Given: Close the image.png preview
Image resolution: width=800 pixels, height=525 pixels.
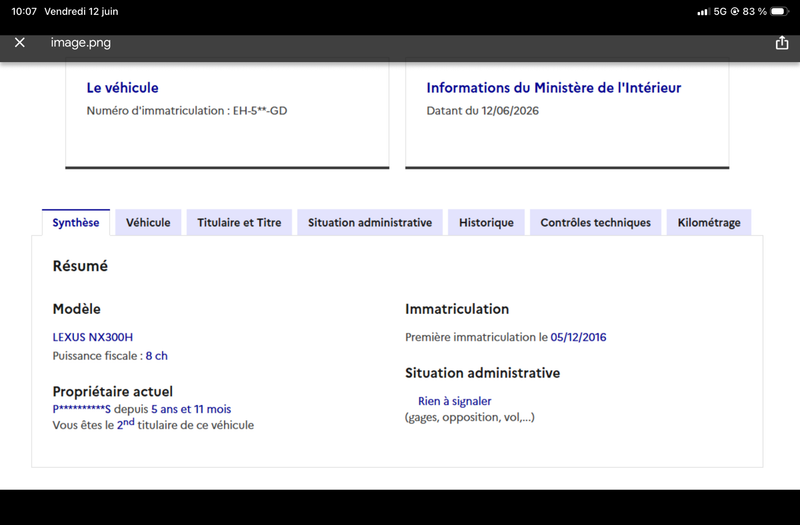Looking at the screenshot, I should click(x=19, y=42).
